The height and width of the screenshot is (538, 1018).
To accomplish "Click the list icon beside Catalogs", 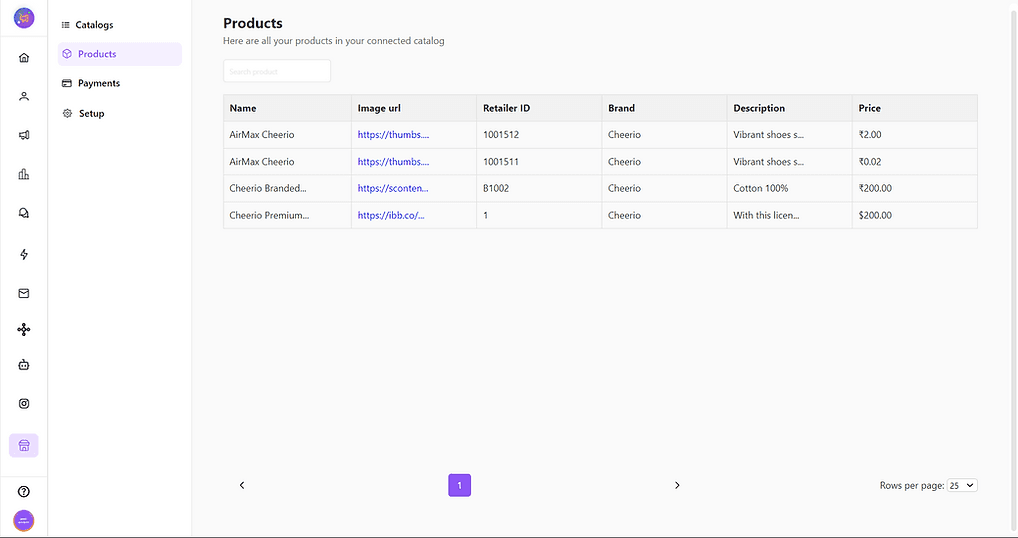I will 66,25.
